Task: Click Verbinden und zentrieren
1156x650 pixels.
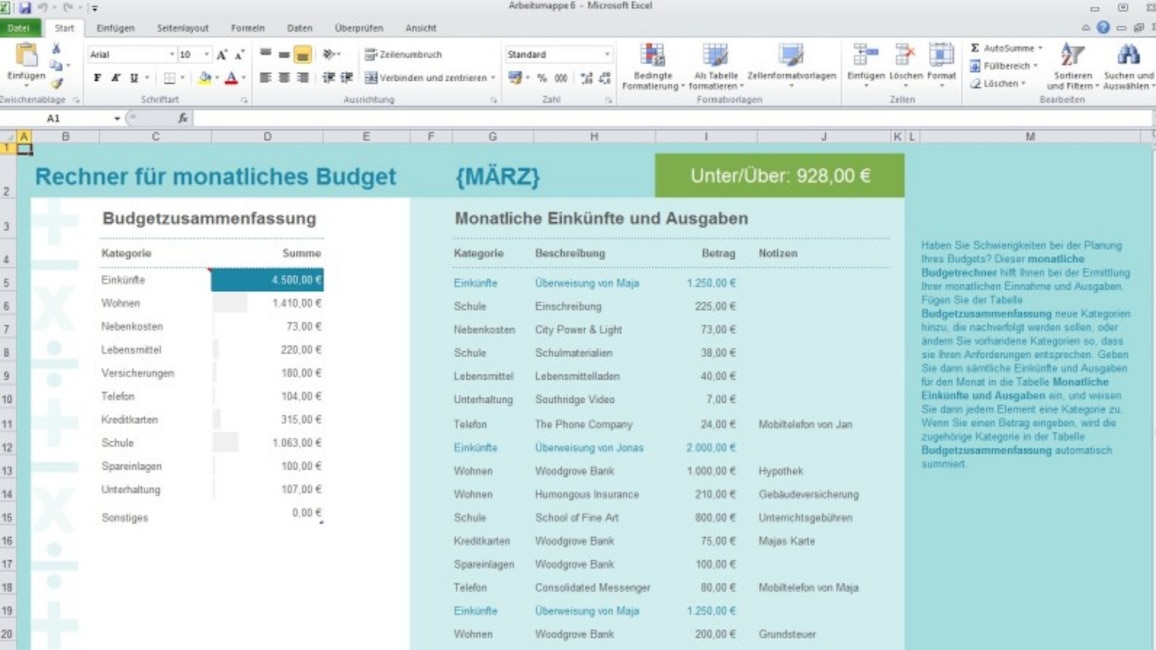Action: tap(426, 77)
